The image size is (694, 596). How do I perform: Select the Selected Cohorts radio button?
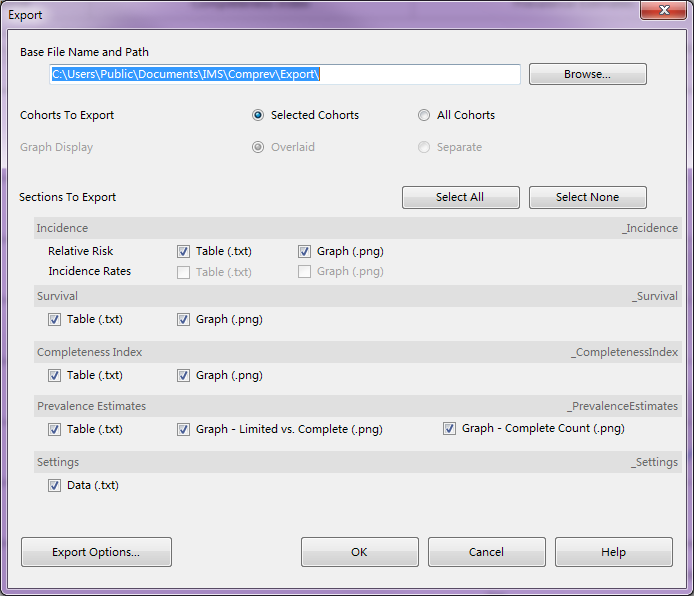[259, 115]
